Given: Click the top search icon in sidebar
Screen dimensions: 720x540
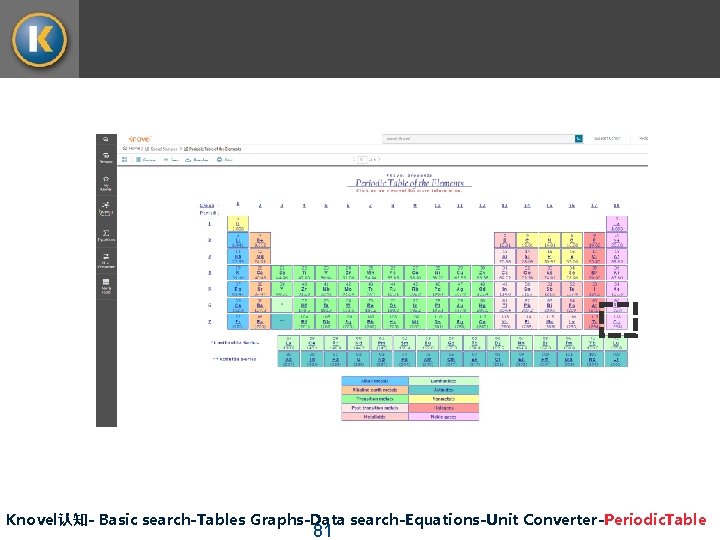Looking at the screenshot, I should point(106,139).
